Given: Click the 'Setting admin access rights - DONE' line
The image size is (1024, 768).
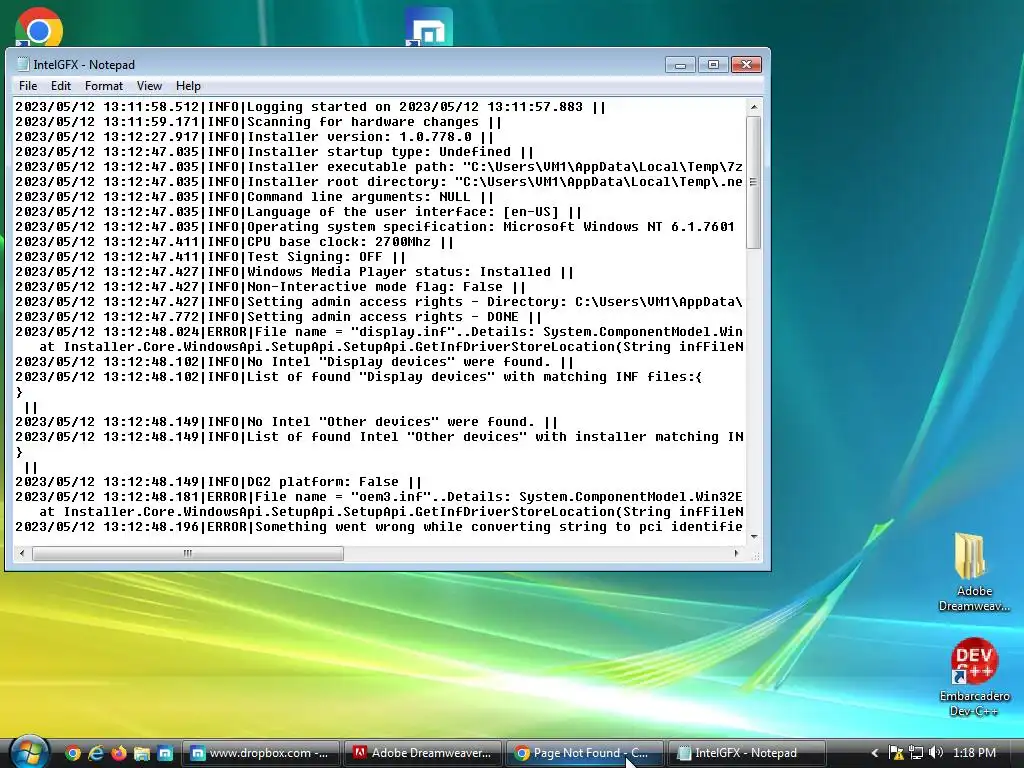Looking at the screenshot, I should point(279,317).
